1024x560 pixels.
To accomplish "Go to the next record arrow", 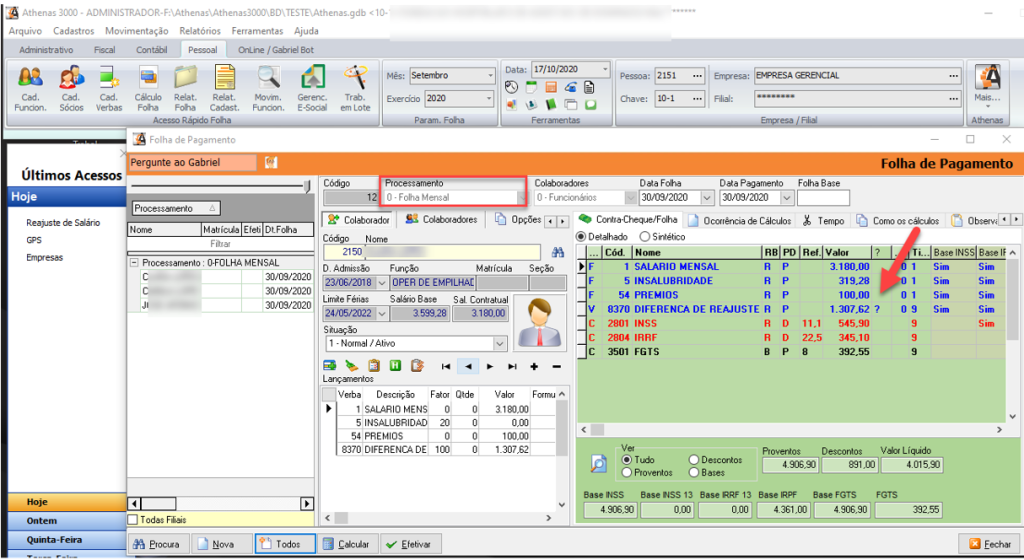I will [490, 367].
